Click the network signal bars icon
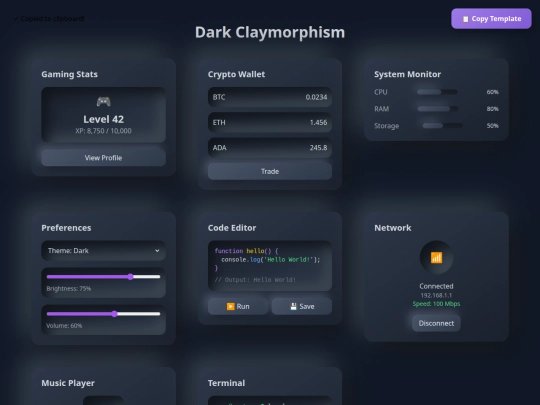Viewport: 540px width, 405px height. coord(436,258)
